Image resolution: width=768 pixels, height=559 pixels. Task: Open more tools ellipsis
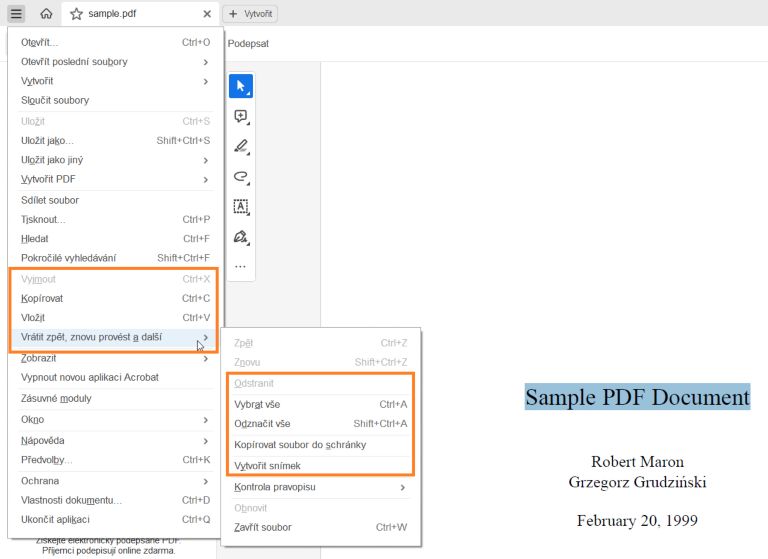240,267
